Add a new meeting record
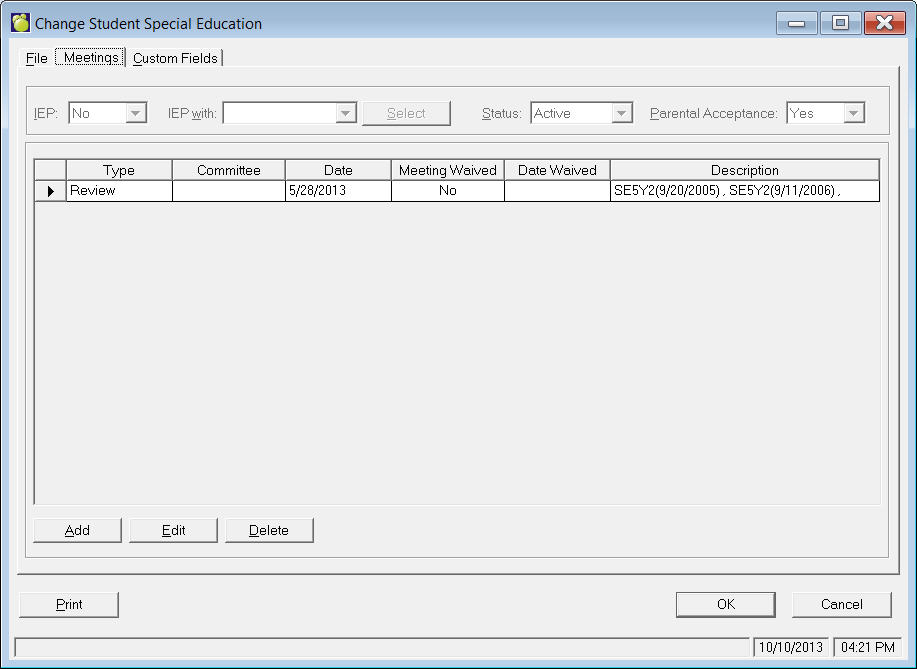 coord(77,530)
